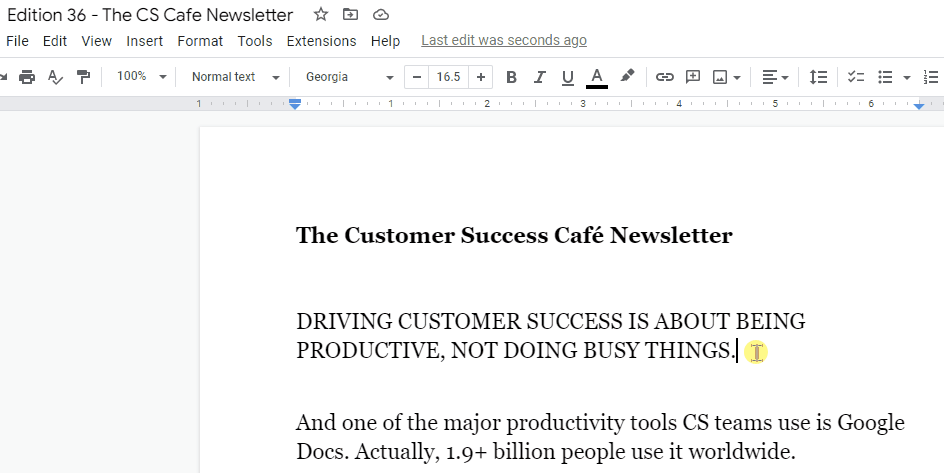Screen dimensions: 944x473
Task: Insert a checklist
Action: tap(856, 77)
